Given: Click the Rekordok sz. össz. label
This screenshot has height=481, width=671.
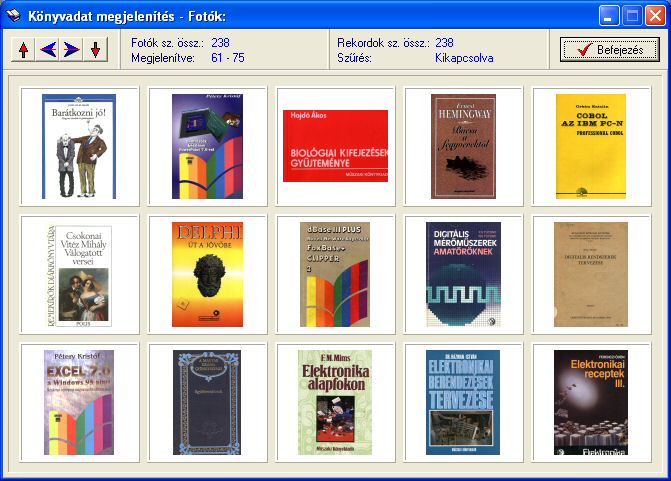Looking at the screenshot, I should 383,43.
